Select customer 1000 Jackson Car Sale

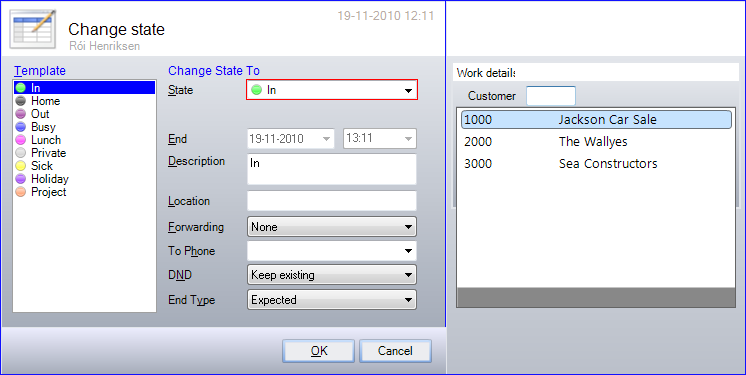596,119
